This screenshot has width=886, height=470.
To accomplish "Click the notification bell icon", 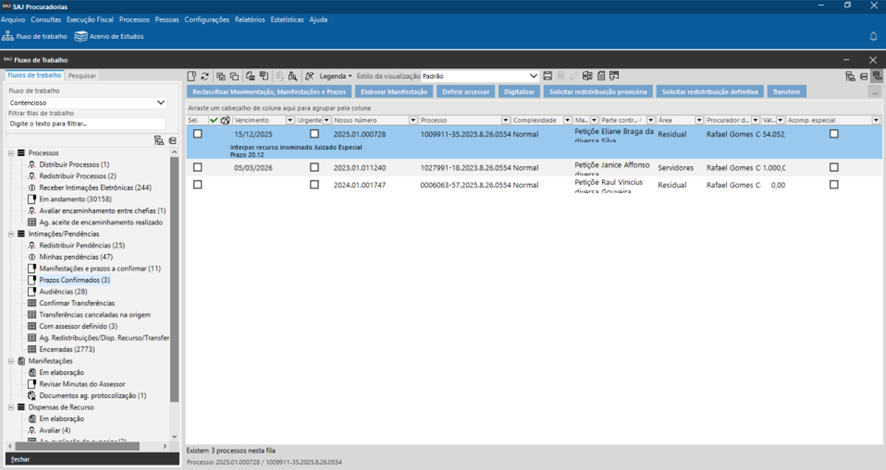I will (x=873, y=37).
